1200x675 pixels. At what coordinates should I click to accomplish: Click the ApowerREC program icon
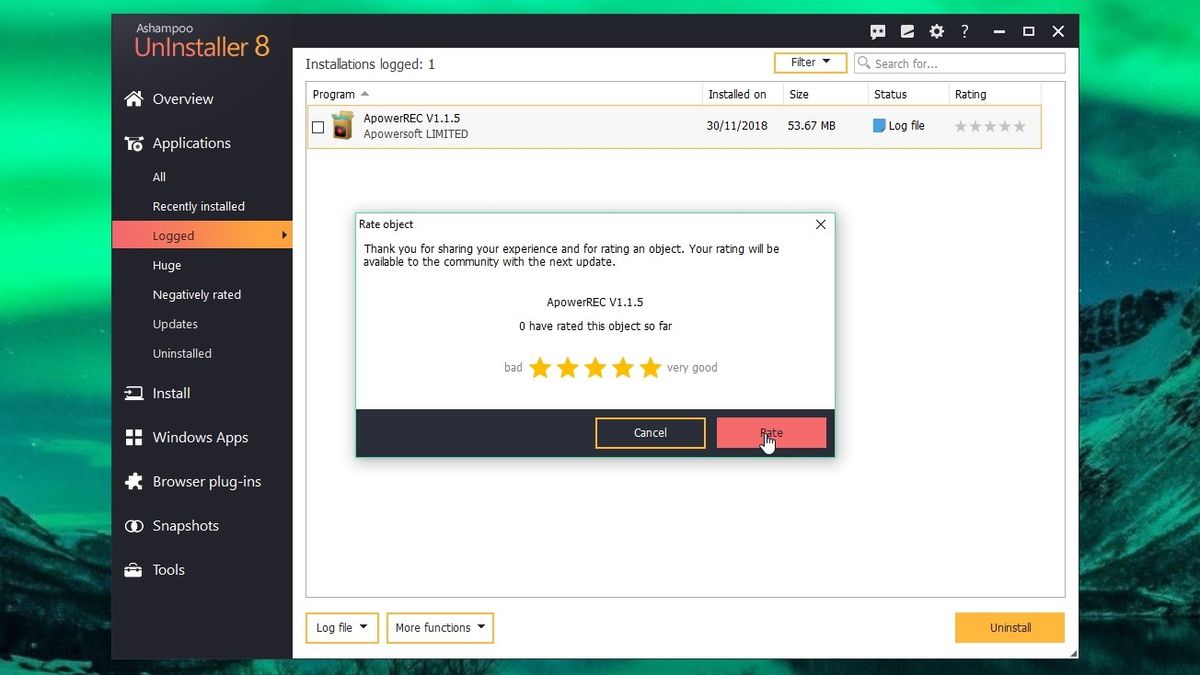(x=343, y=126)
